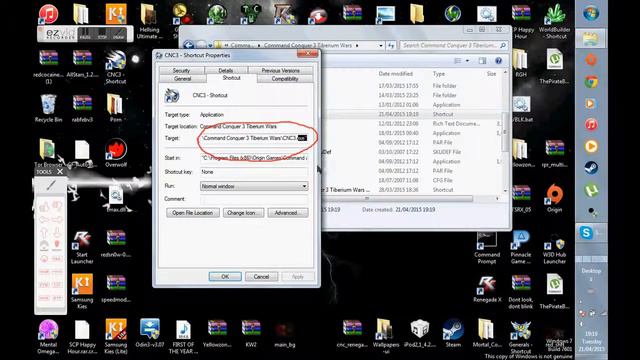
Task: Click the Change Icon button
Action: tap(243, 213)
